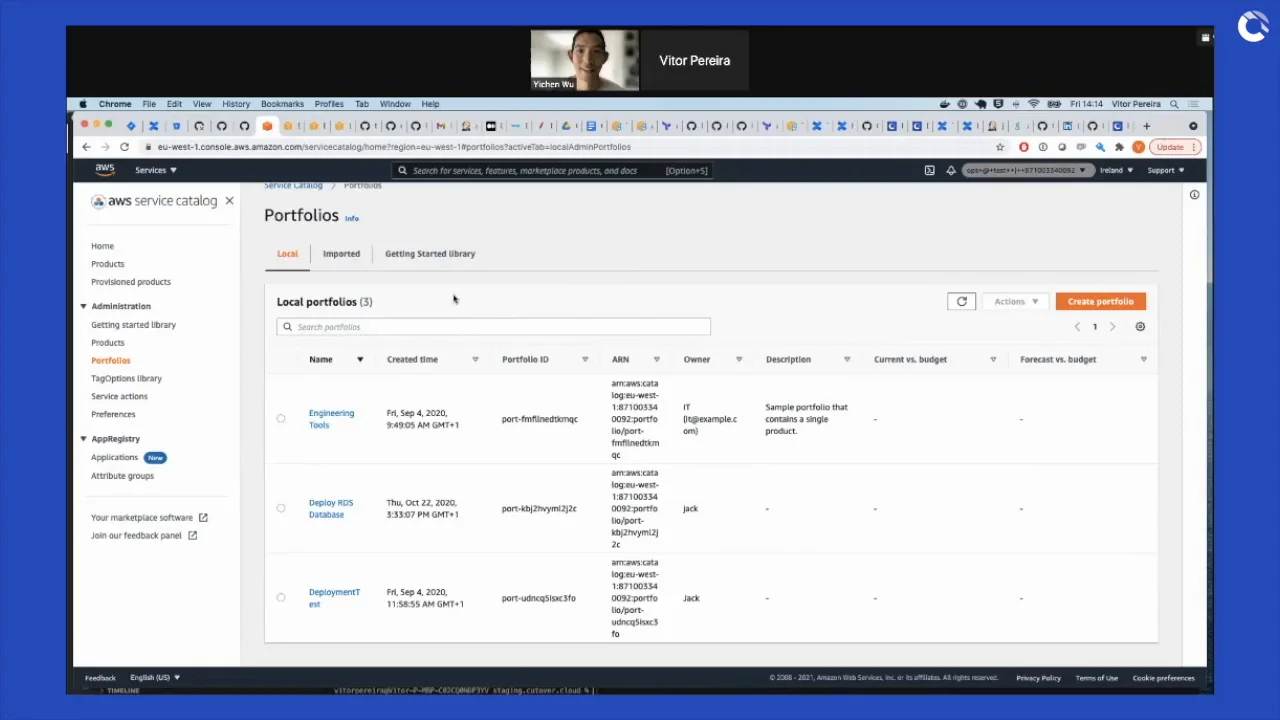Open Attribute groups in sidebar
Screen dimensions: 1280x720
tap(122, 476)
